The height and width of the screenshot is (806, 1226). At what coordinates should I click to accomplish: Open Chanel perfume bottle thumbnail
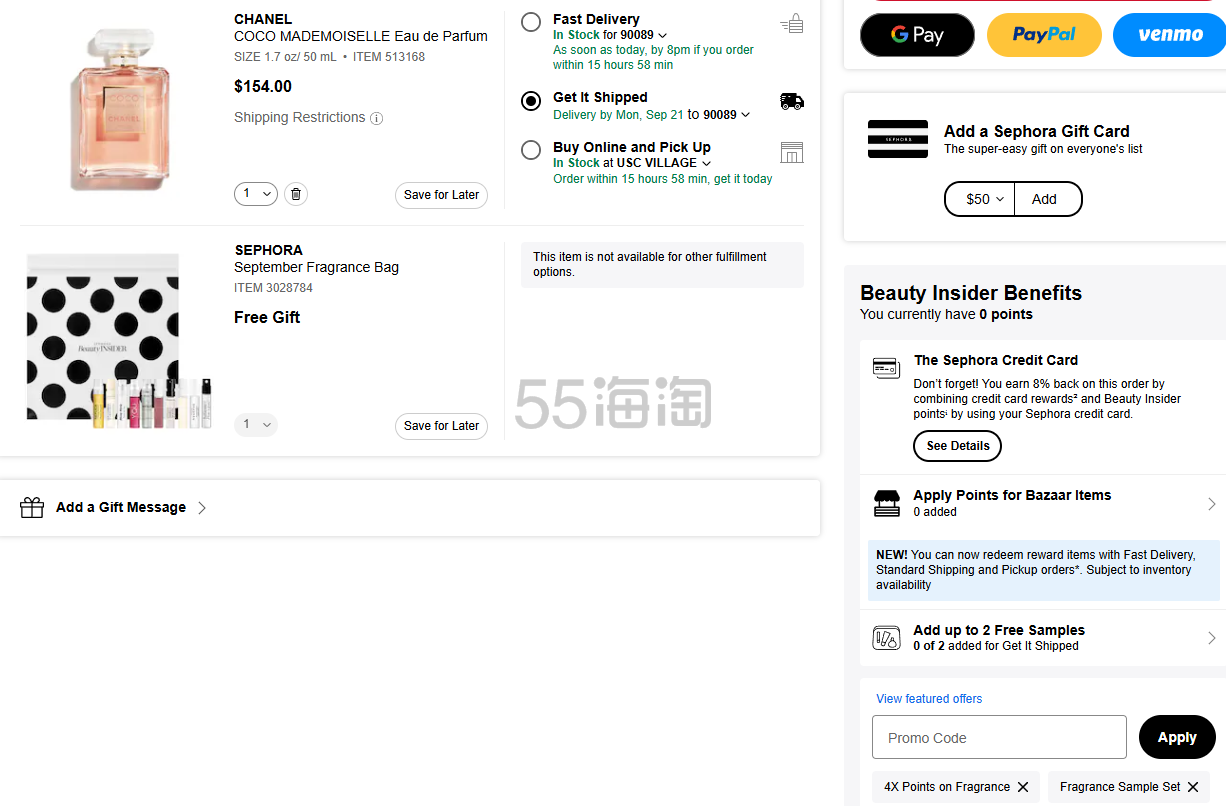point(120,108)
